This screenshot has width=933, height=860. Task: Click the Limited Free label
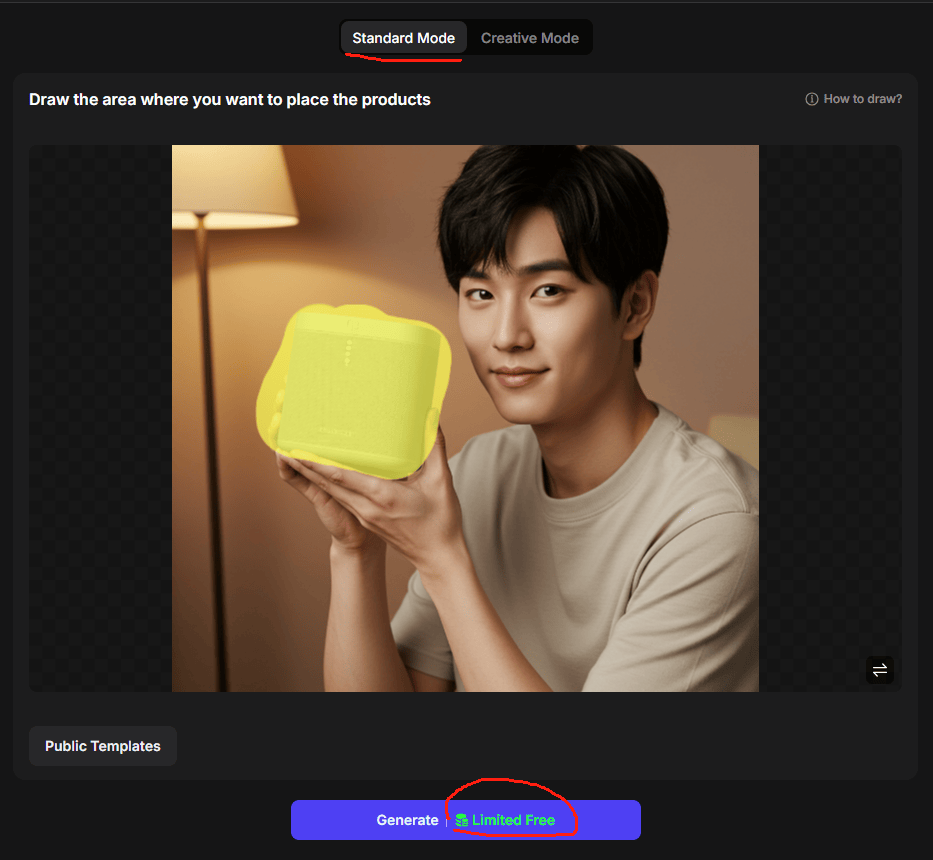(x=514, y=820)
